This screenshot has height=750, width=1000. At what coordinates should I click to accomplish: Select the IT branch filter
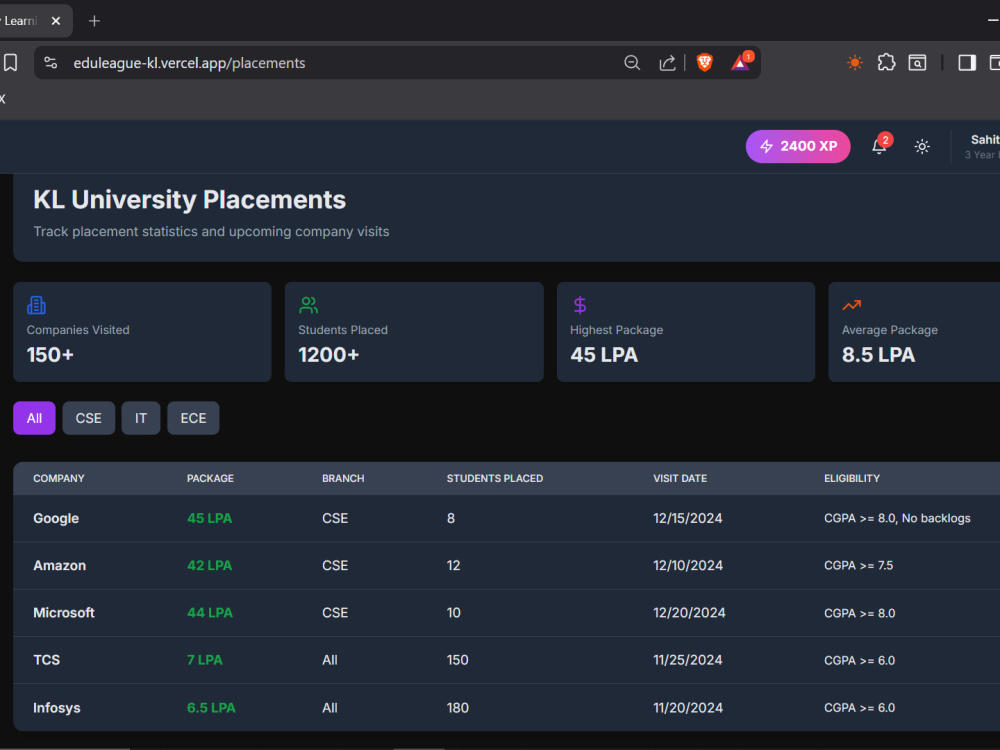pos(141,418)
